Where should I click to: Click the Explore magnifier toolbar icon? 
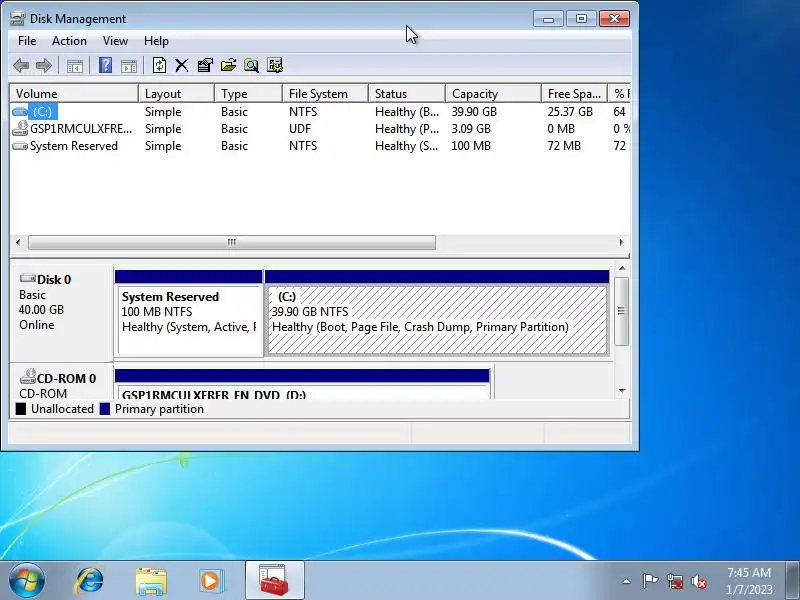pyautogui.click(x=251, y=65)
